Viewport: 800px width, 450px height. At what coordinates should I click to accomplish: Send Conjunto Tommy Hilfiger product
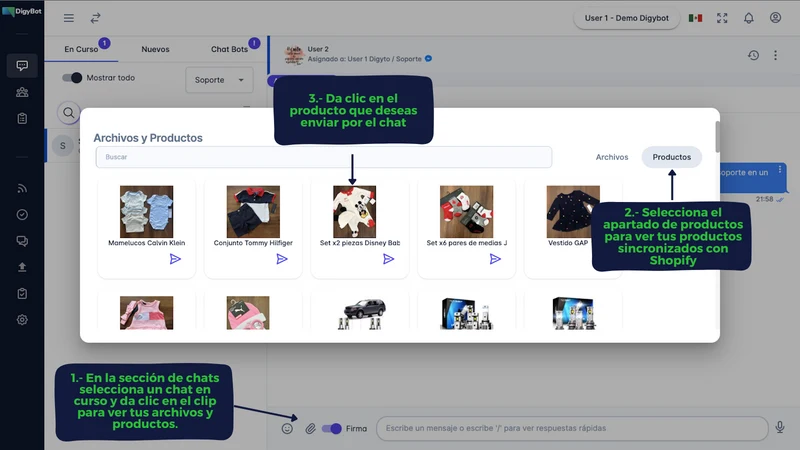(x=282, y=259)
